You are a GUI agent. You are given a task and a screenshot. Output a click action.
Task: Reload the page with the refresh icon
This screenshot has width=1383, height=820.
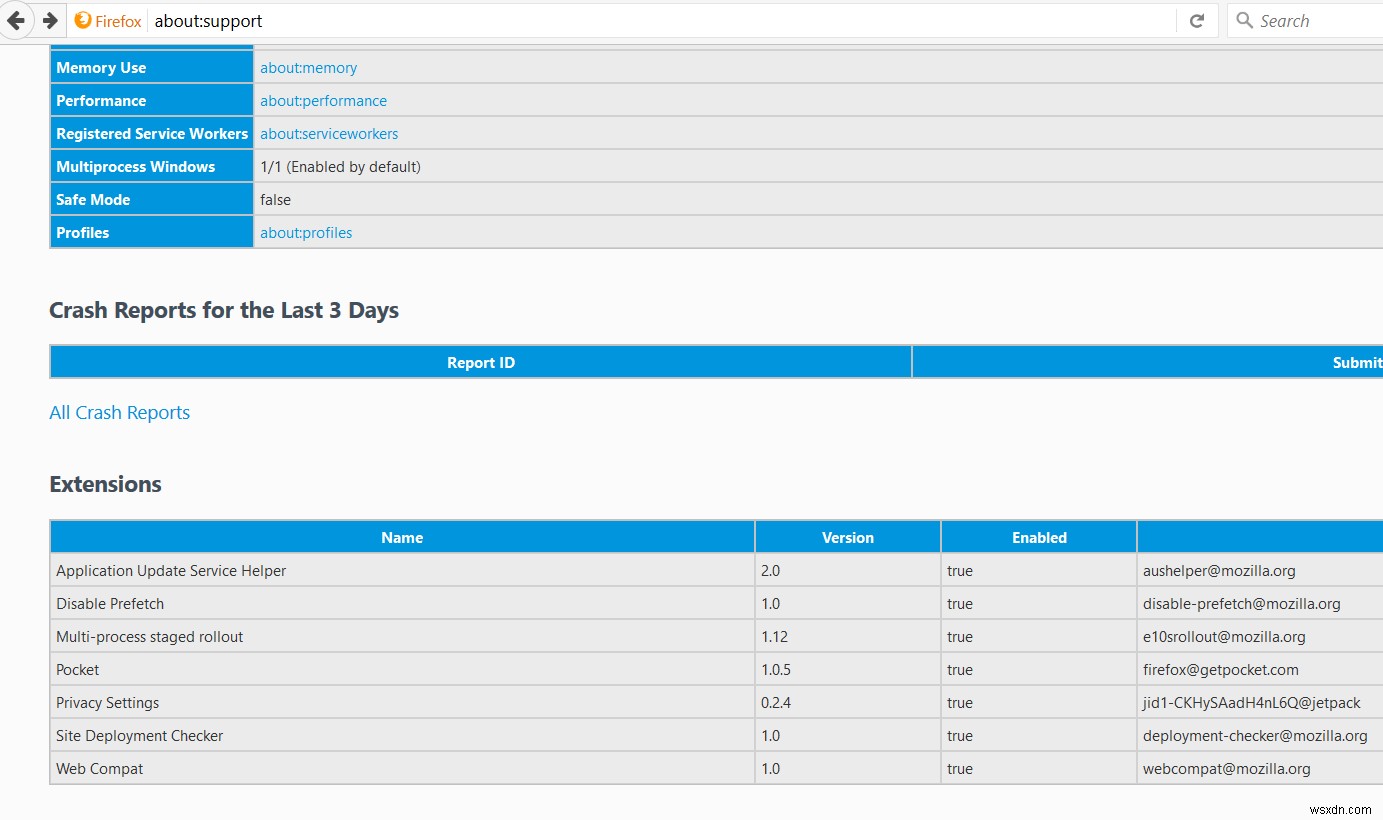coord(1196,20)
